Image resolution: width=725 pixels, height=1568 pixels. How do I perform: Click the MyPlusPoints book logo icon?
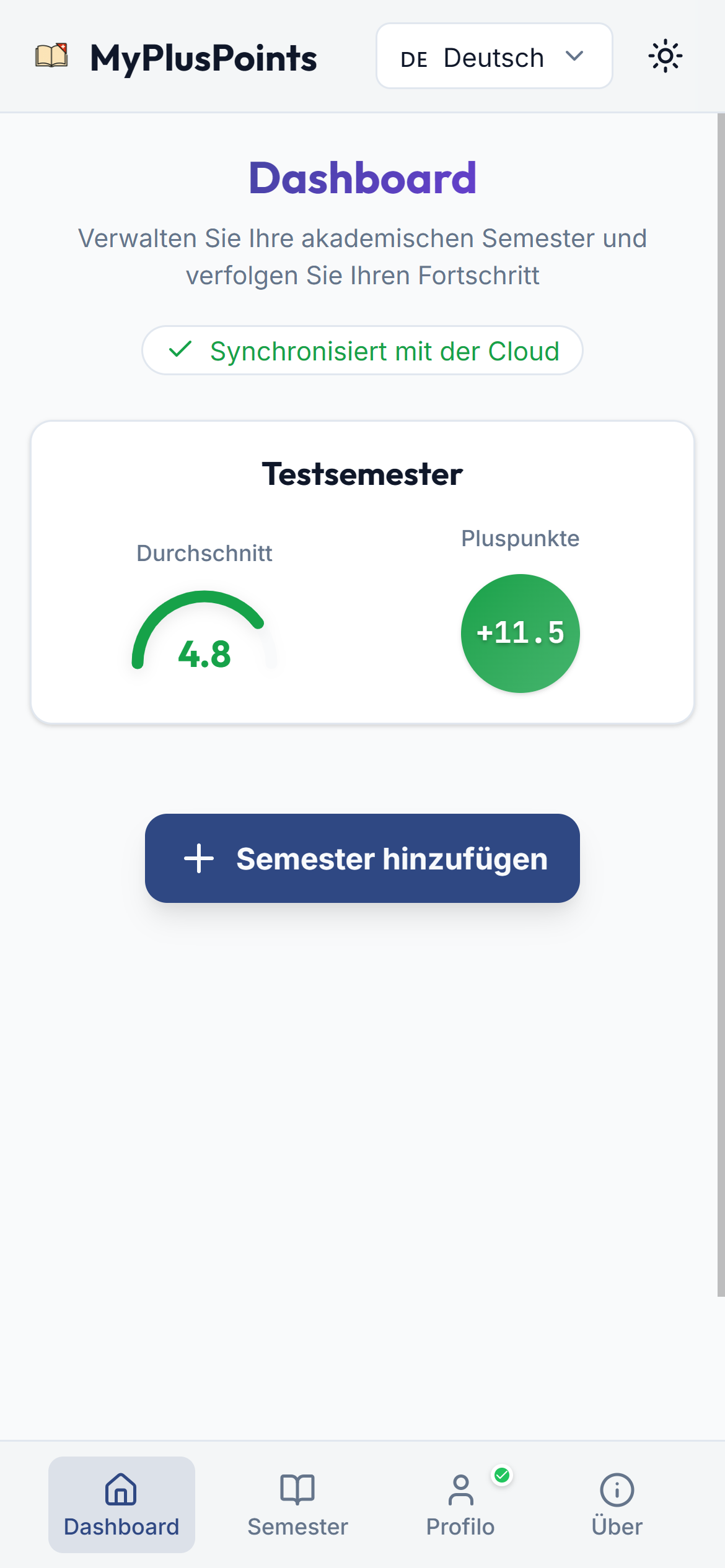51,56
